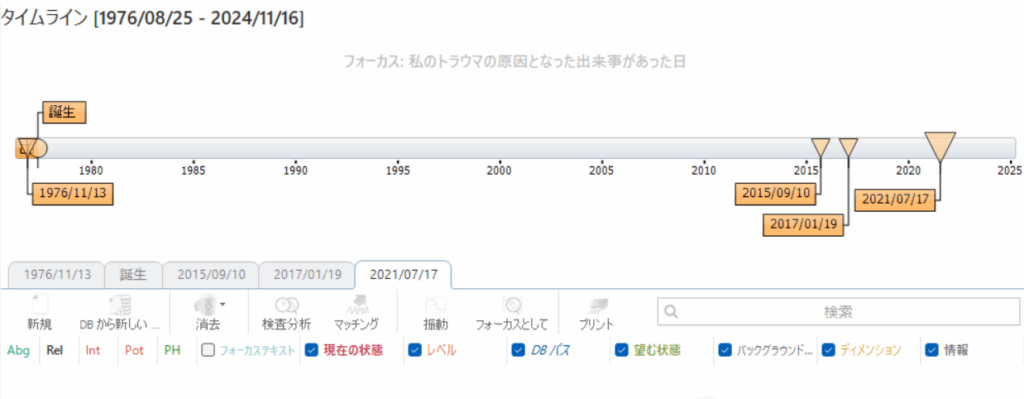Select the Pot filter button
This screenshot has height=399, width=1024.
click(135, 350)
